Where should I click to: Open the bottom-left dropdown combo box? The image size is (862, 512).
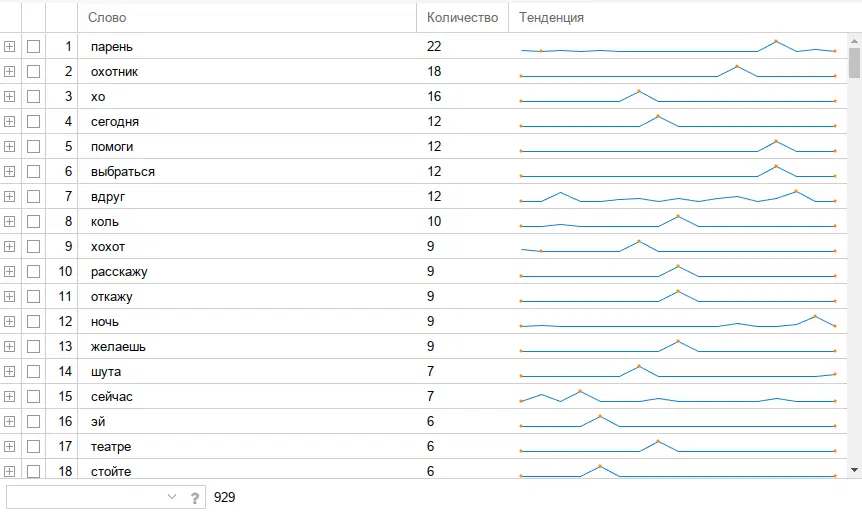[x=171, y=497]
